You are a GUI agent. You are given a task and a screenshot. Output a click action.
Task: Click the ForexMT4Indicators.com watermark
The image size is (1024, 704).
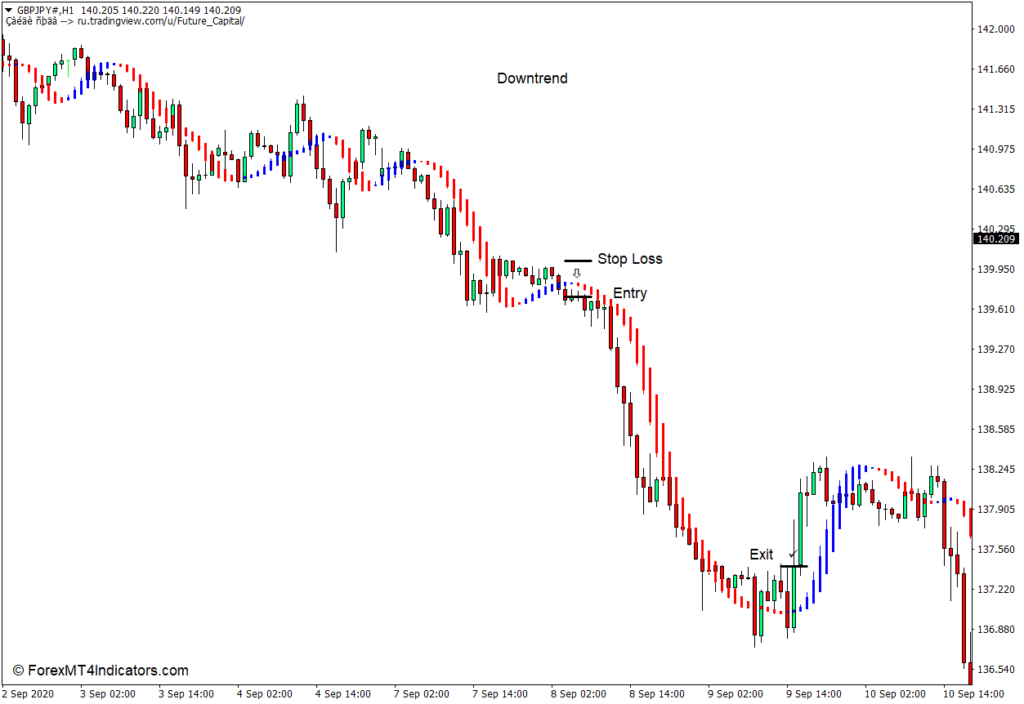pyautogui.click(x=100, y=671)
